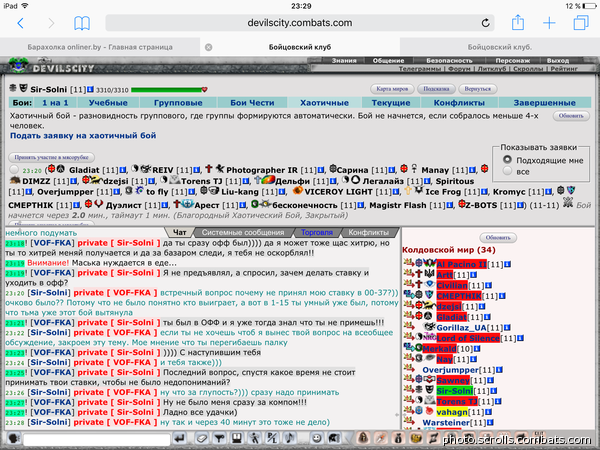This screenshot has width=600, height=450.
Task: Click the info icon next to Merkald
Action: pyautogui.click(x=477, y=349)
